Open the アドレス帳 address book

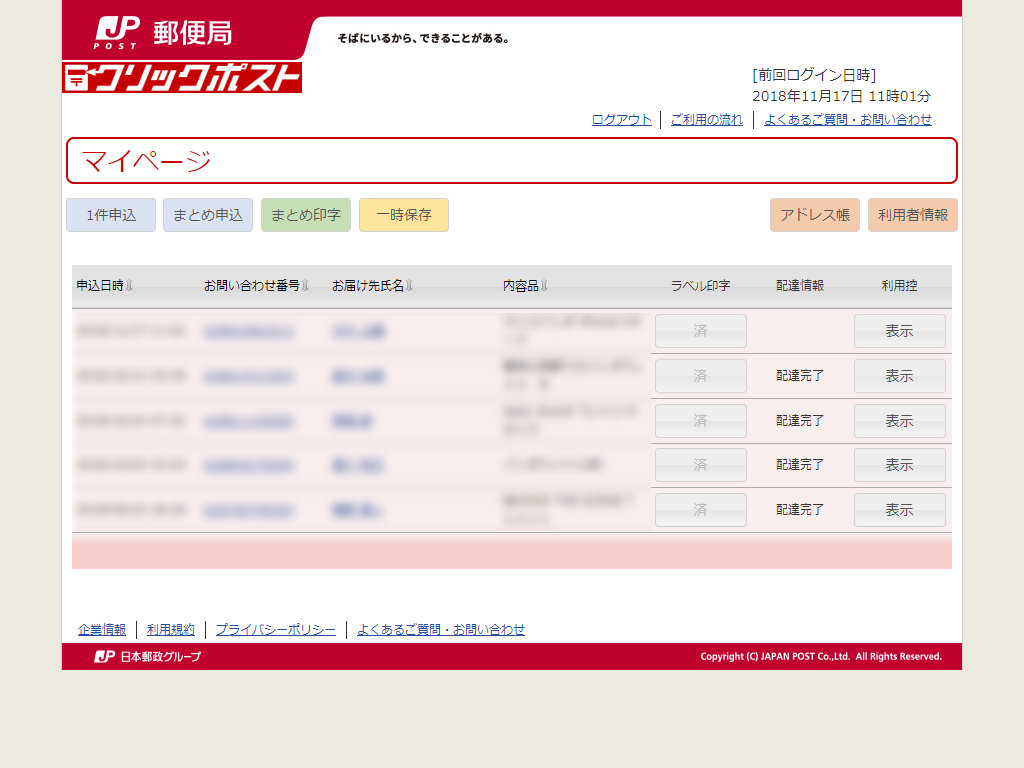pyautogui.click(x=815, y=215)
